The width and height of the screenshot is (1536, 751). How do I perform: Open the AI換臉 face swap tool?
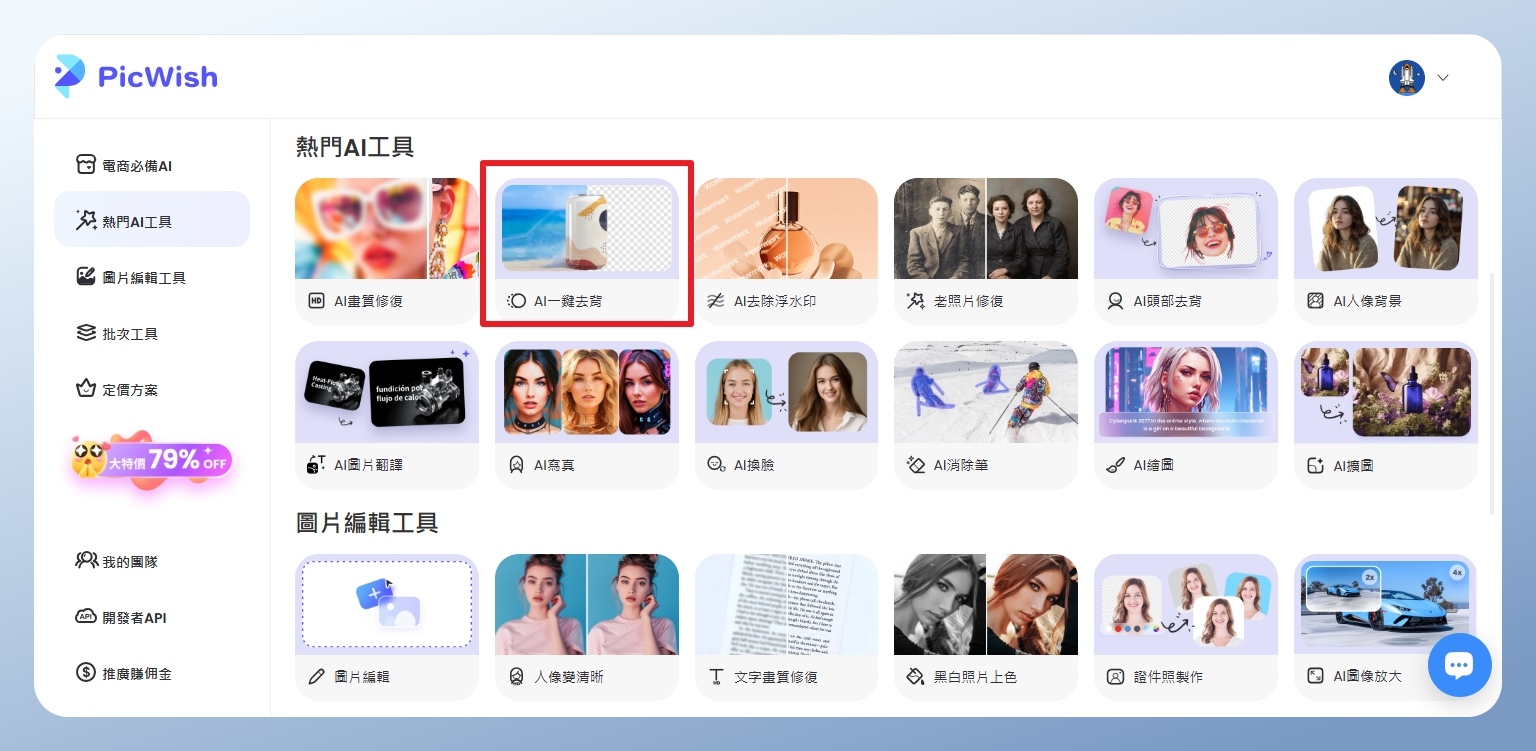click(786, 414)
